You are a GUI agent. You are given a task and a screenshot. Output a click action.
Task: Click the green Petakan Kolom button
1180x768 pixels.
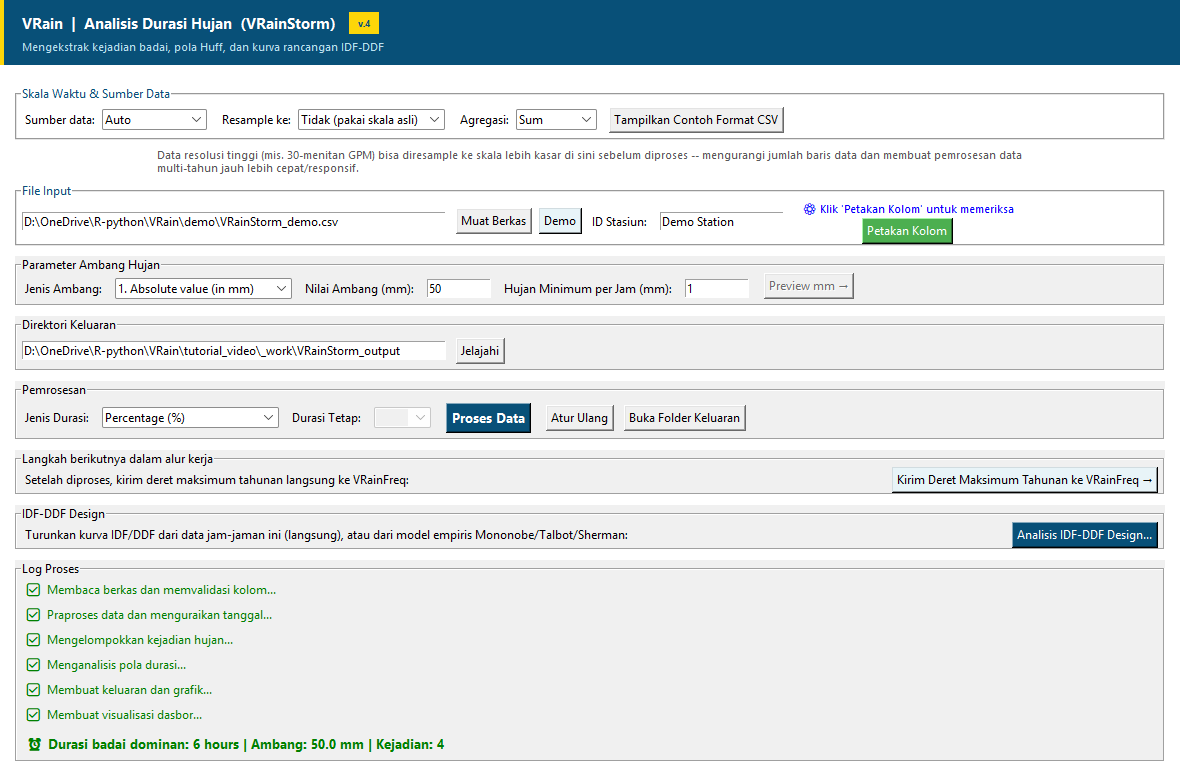click(x=907, y=231)
